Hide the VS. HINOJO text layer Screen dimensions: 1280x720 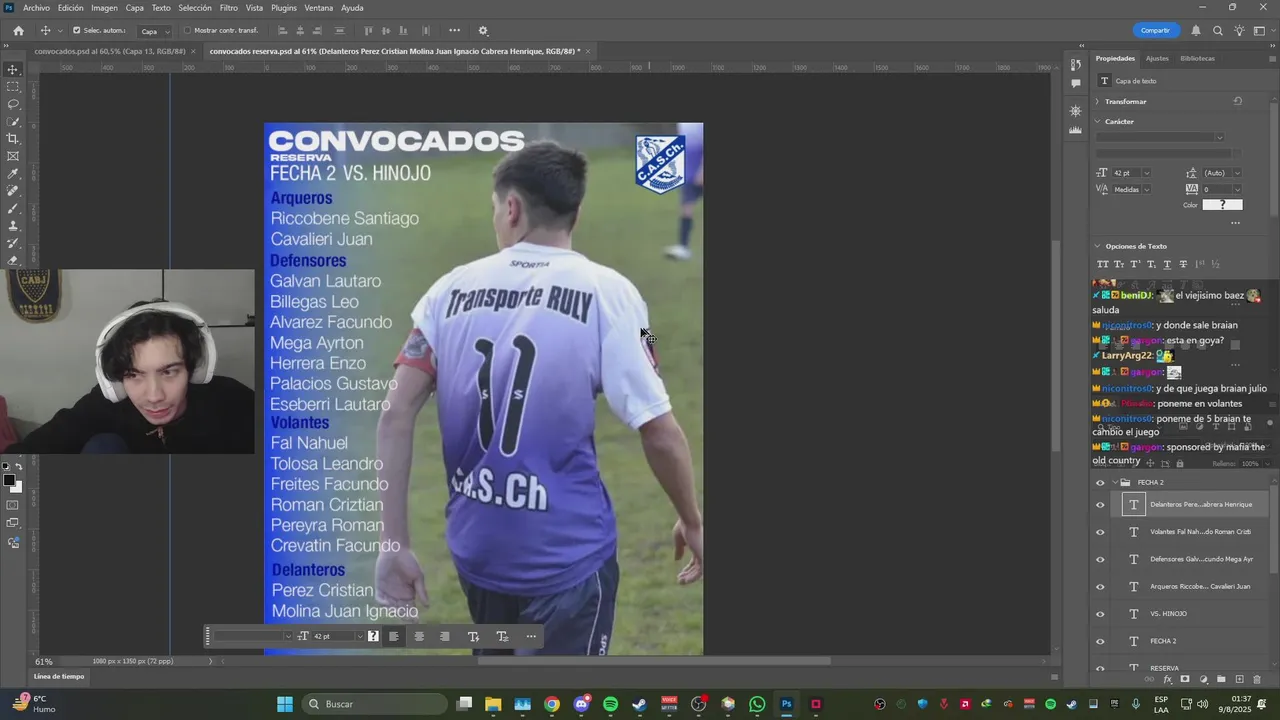[1100, 614]
